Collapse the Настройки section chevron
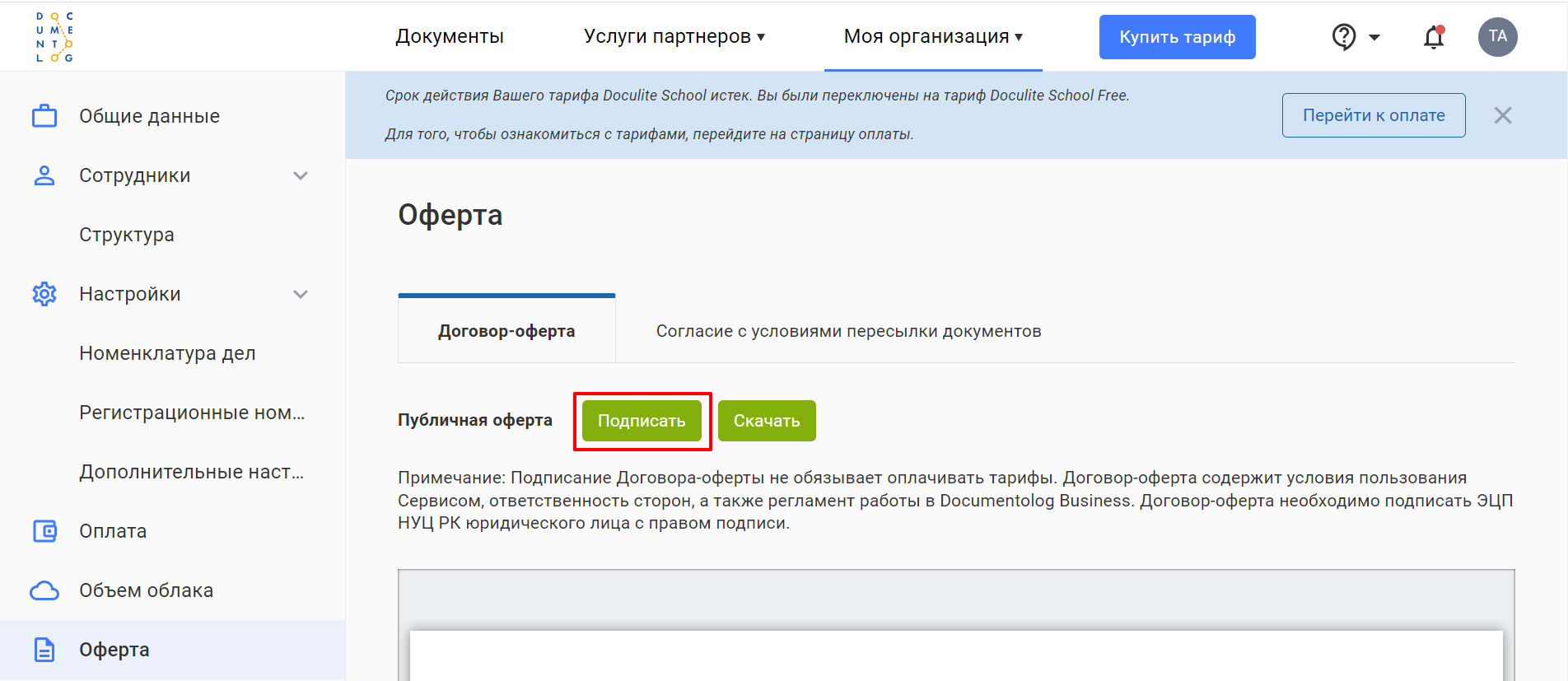This screenshot has height=681, width=1568. click(301, 294)
